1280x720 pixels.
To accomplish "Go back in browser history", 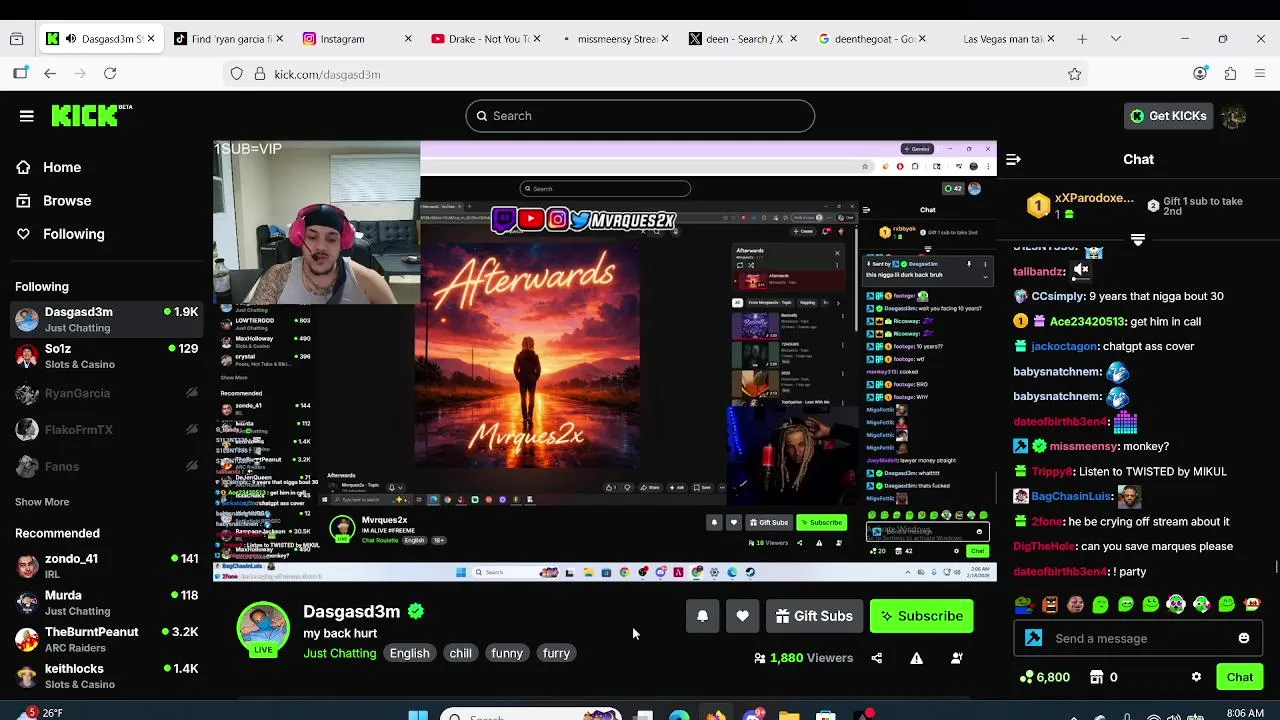I will (50, 74).
